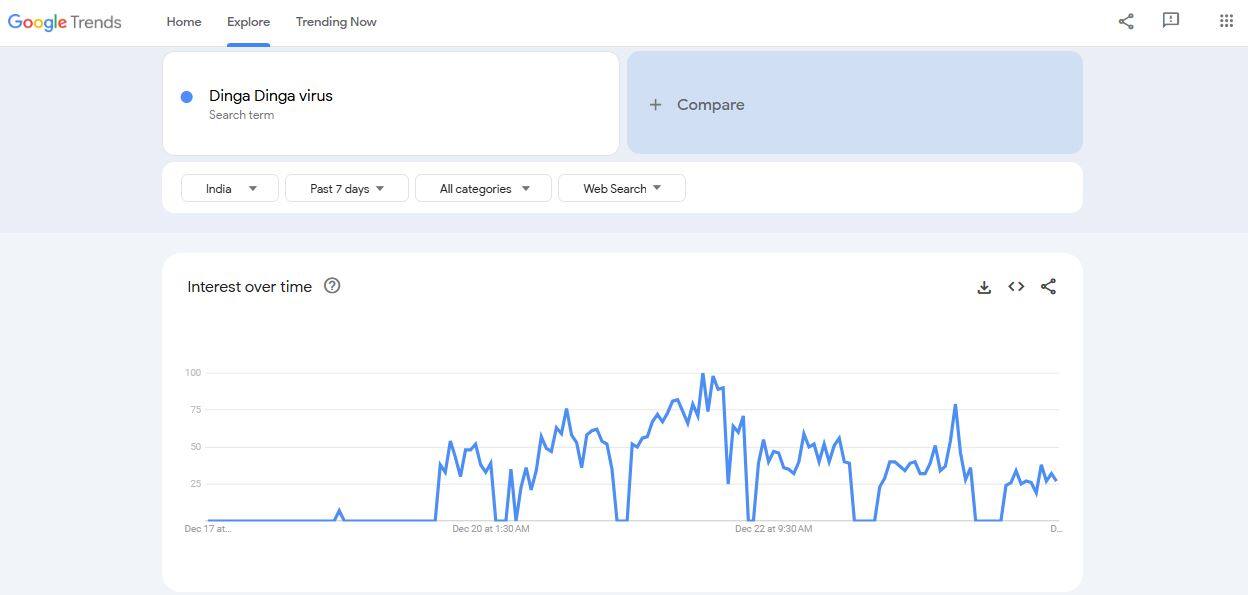Select the Explore tab
Image resolution: width=1248 pixels, height=595 pixels.
pyautogui.click(x=248, y=22)
